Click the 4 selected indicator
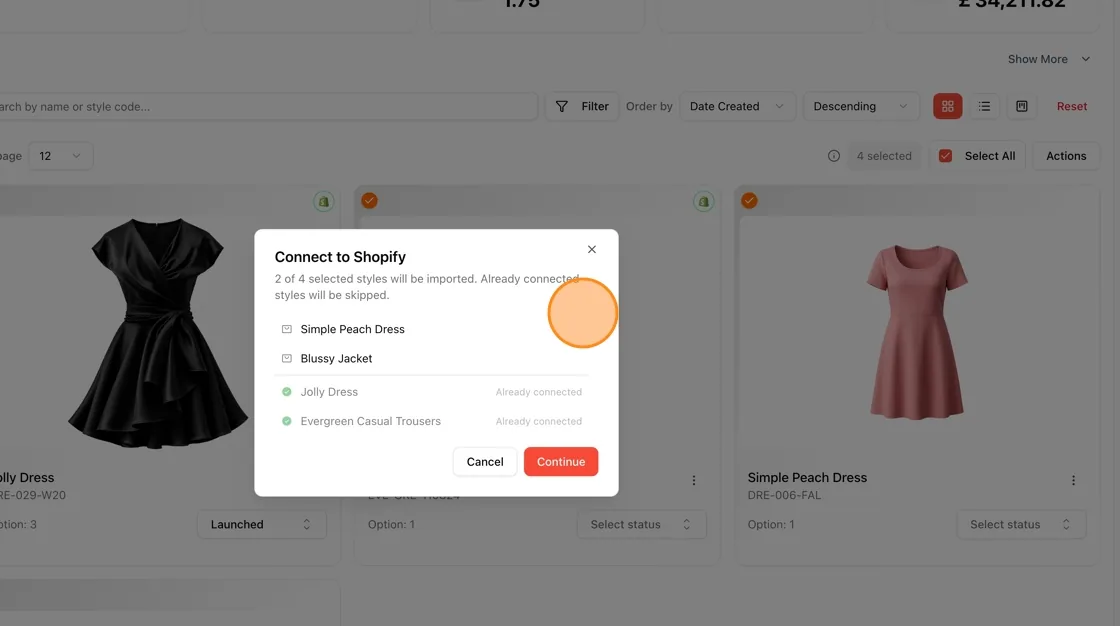 [x=884, y=156]
